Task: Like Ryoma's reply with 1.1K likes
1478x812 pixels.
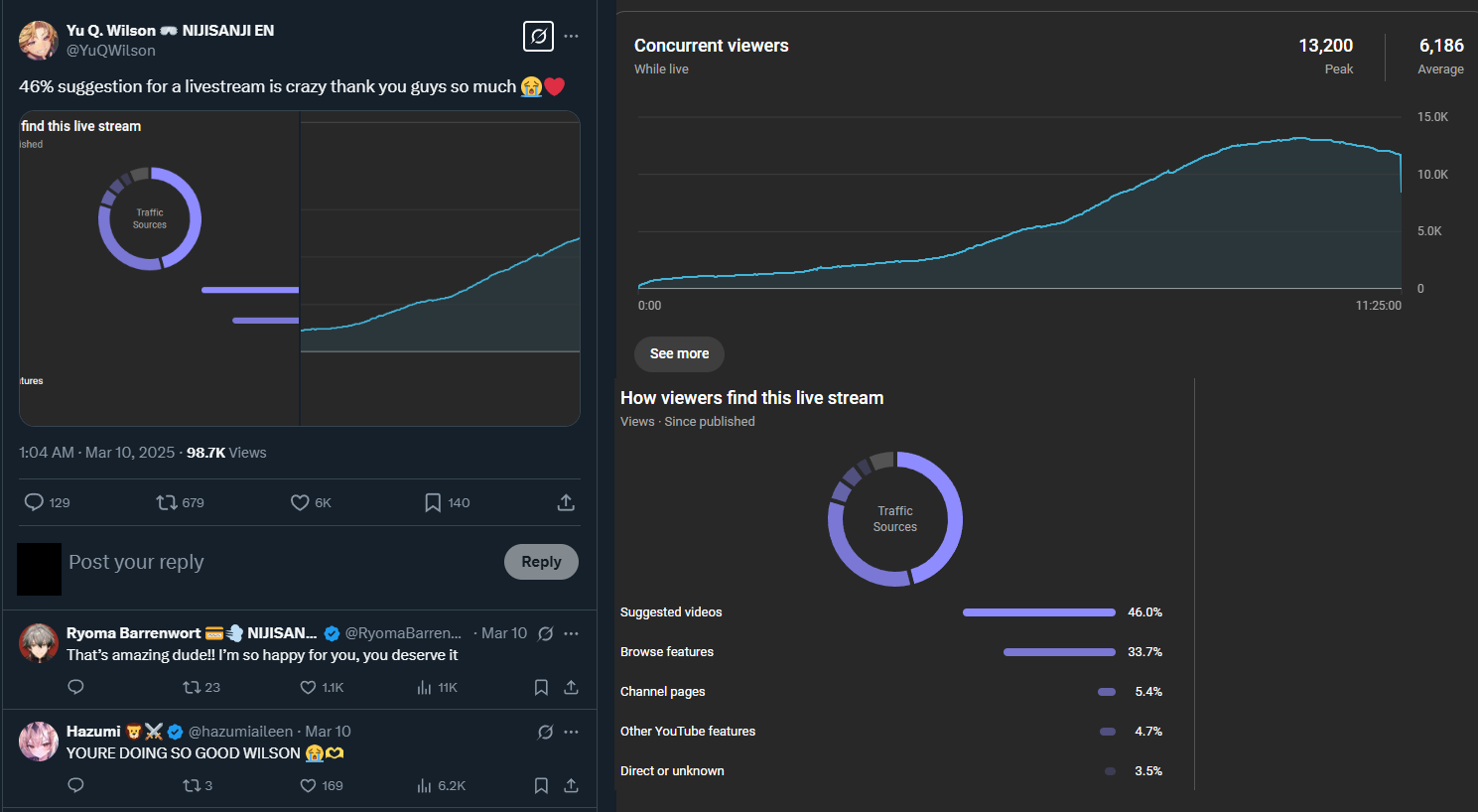Action: pyautogui.click(x=308, y=687)
